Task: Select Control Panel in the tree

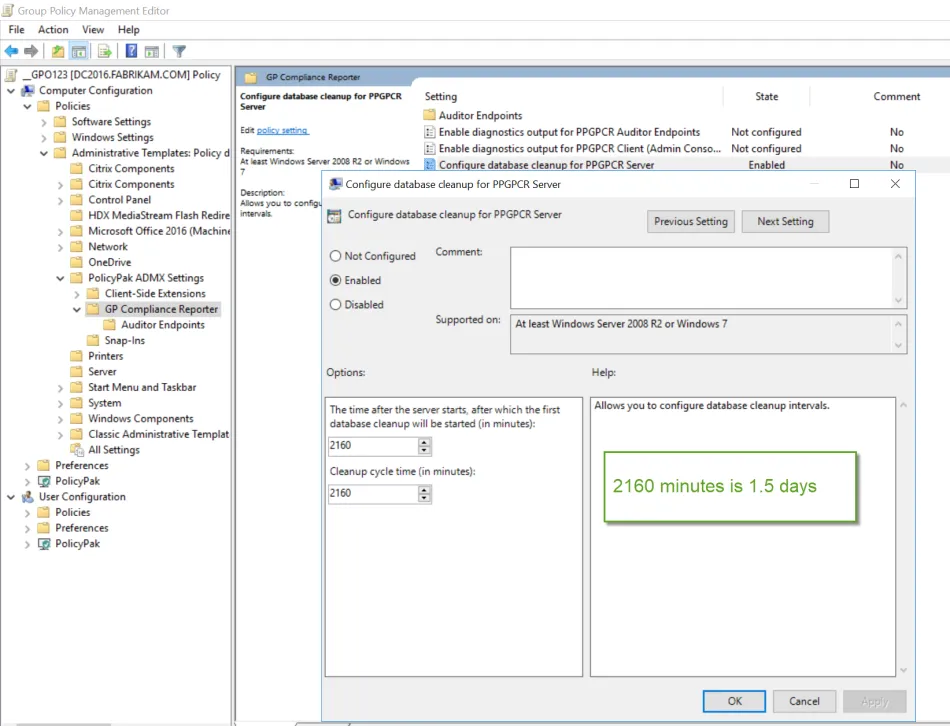Action: click(119, 200)
